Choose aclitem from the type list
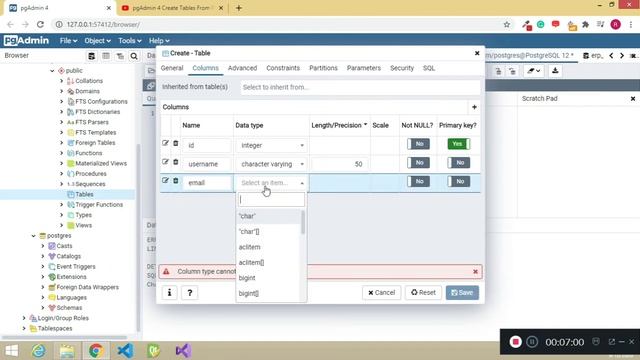Screen dimensions: 640x360 (x=269, y=247)
